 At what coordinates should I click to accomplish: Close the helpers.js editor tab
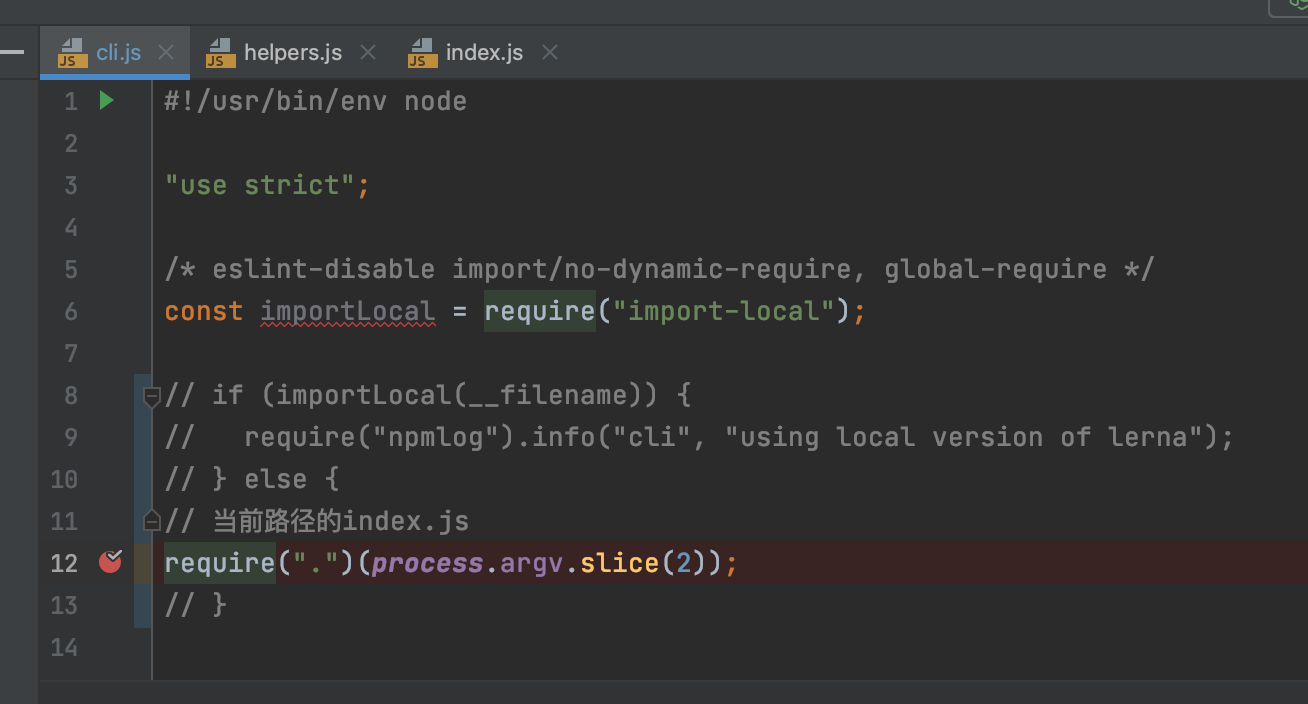click(x=368, y=52)
